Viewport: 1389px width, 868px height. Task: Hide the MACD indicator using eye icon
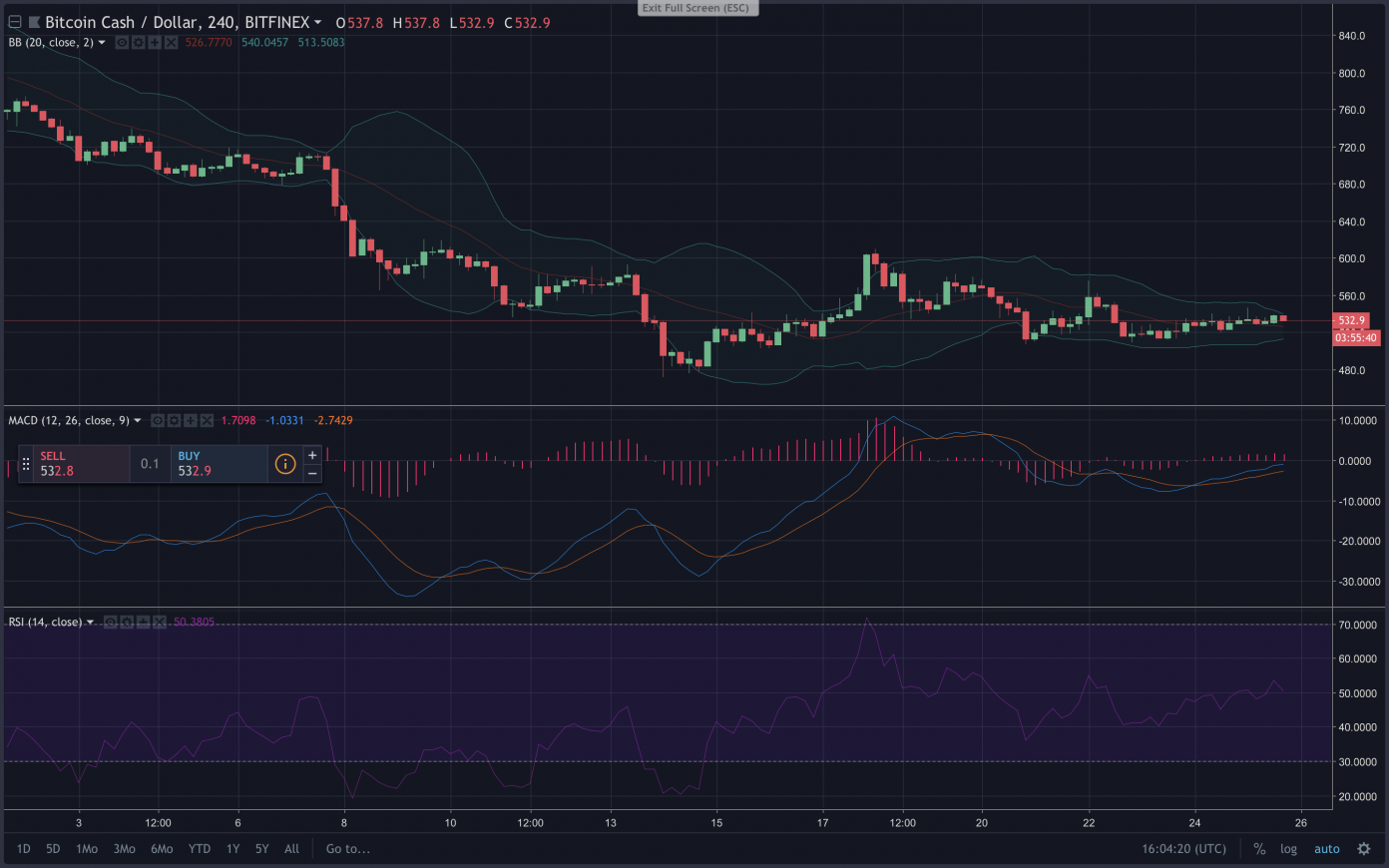(158, 421)
